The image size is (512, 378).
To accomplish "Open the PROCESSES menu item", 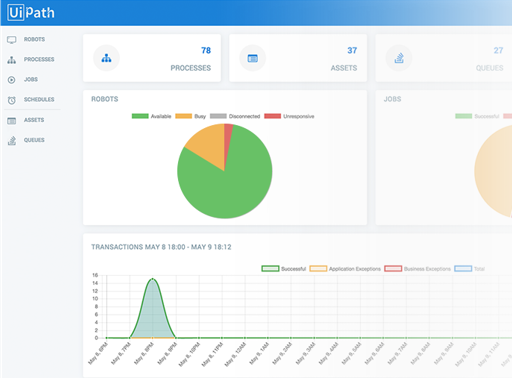I will 39,59.
